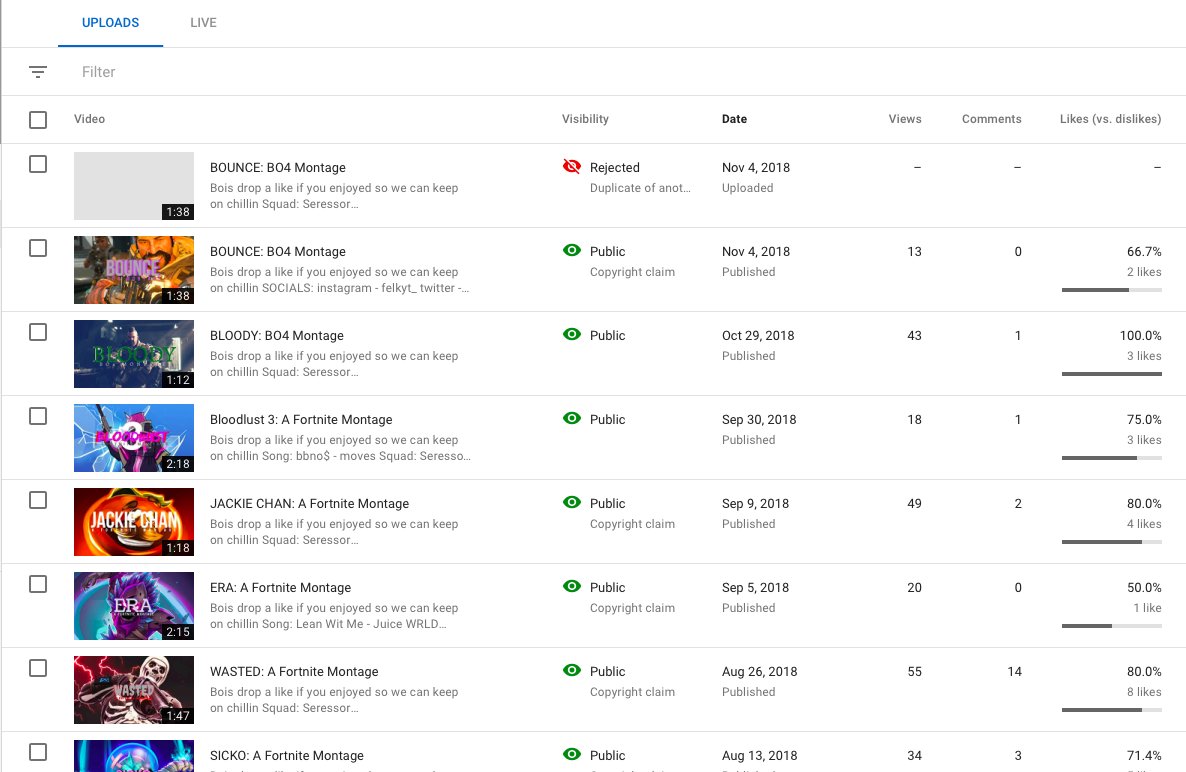1186x772 pixels.
Task: Click the 49 views count for JACKIE CHAN
Action: pyautogui.click(x=914, y=504)
